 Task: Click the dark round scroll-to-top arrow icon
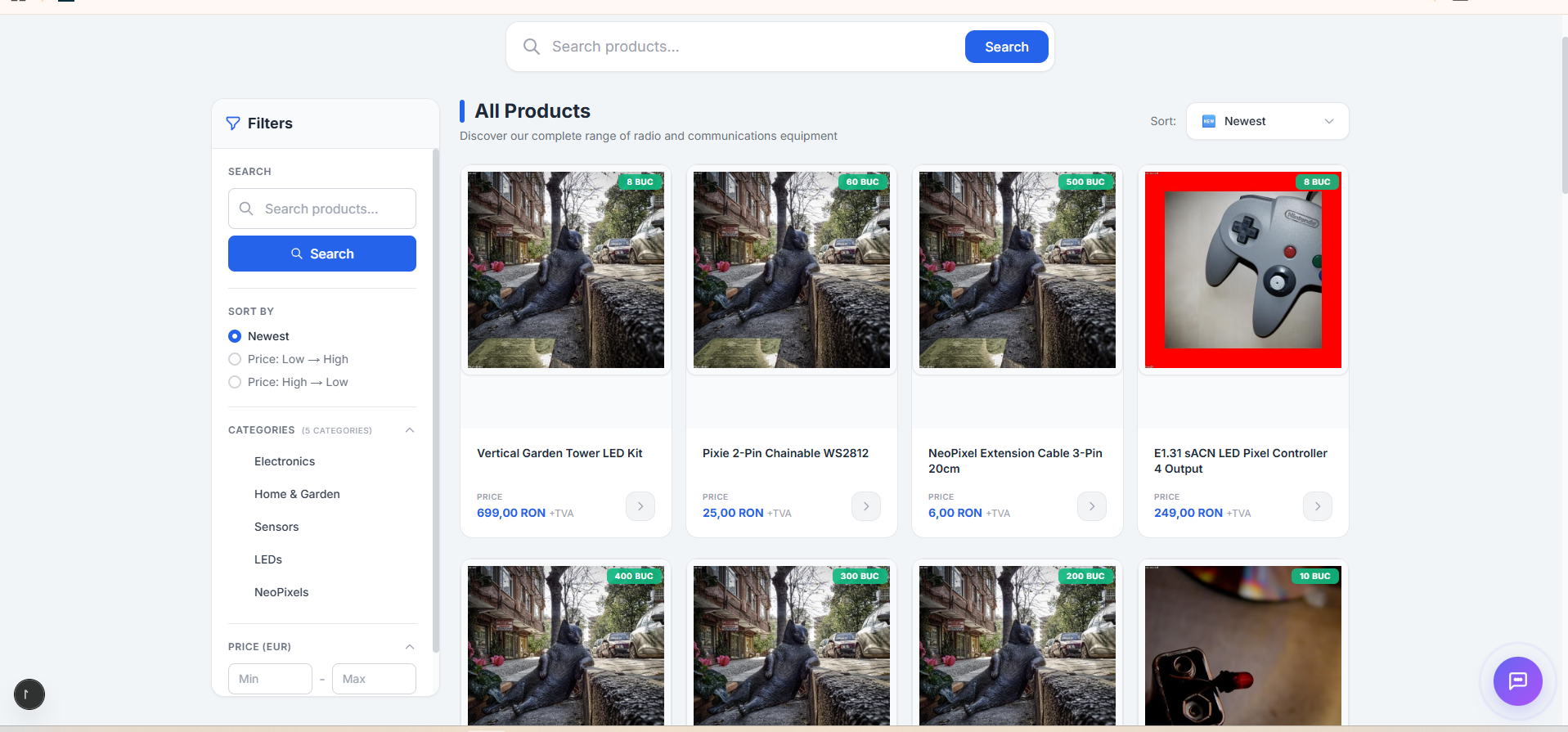29,694
